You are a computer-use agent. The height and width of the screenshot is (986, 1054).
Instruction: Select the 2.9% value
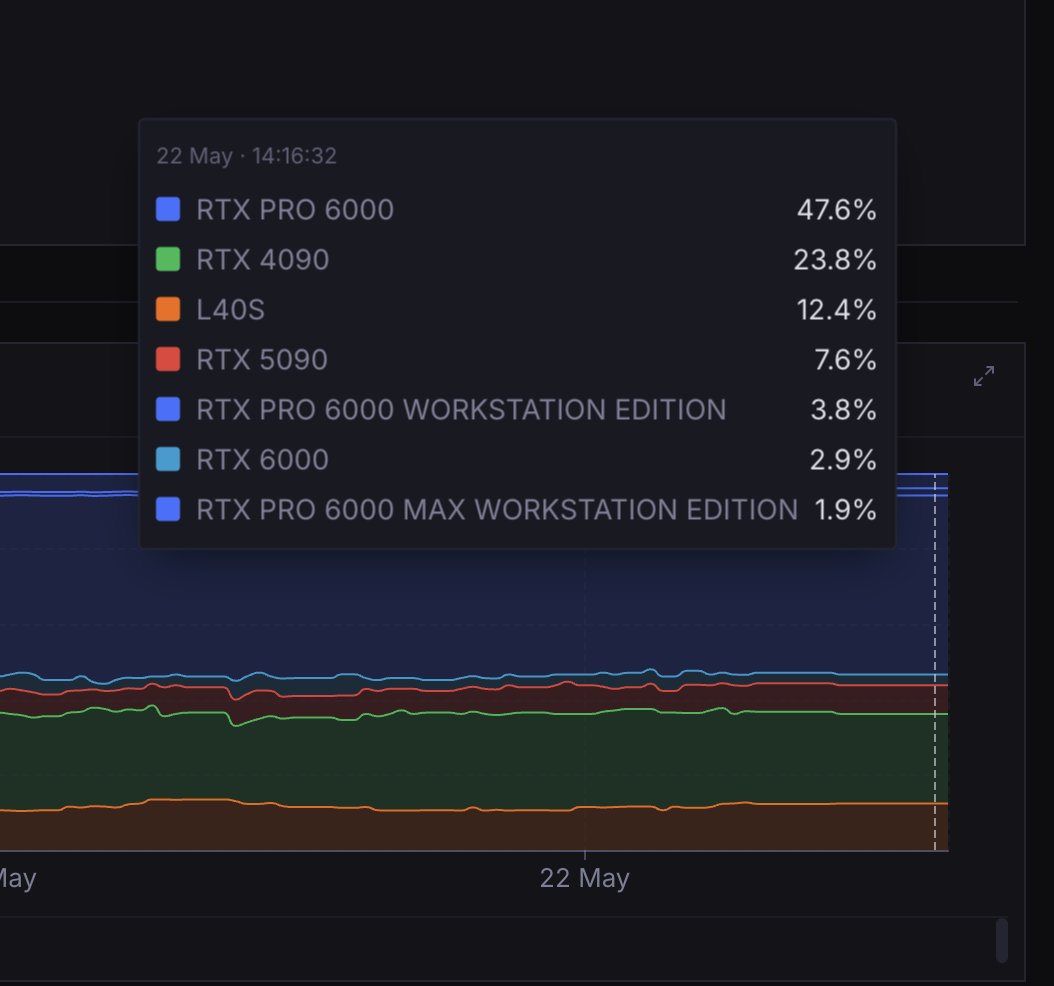(x=843, y=460)
